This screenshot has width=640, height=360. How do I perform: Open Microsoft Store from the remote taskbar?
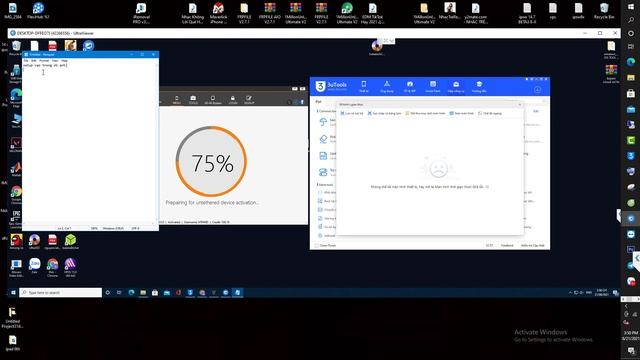tap(155, 292)
